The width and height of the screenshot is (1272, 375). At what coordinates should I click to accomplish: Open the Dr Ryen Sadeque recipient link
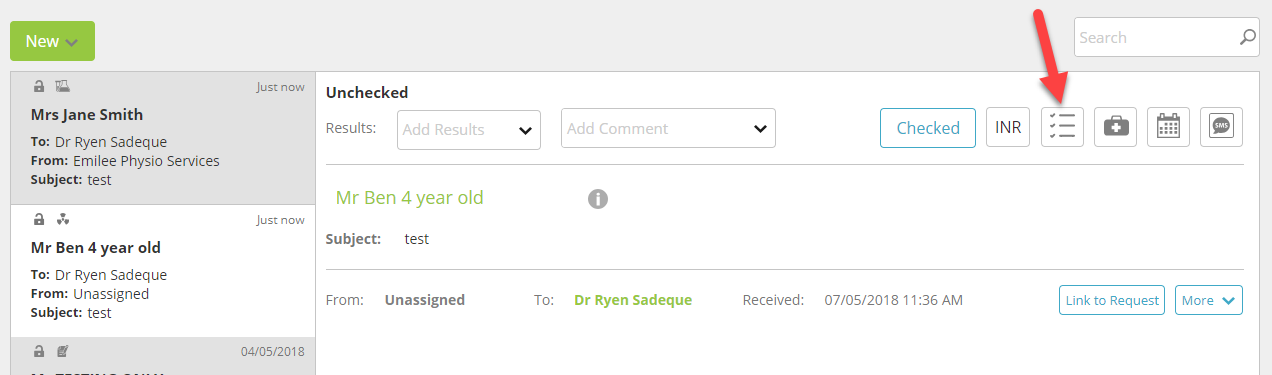pos(633,300)
